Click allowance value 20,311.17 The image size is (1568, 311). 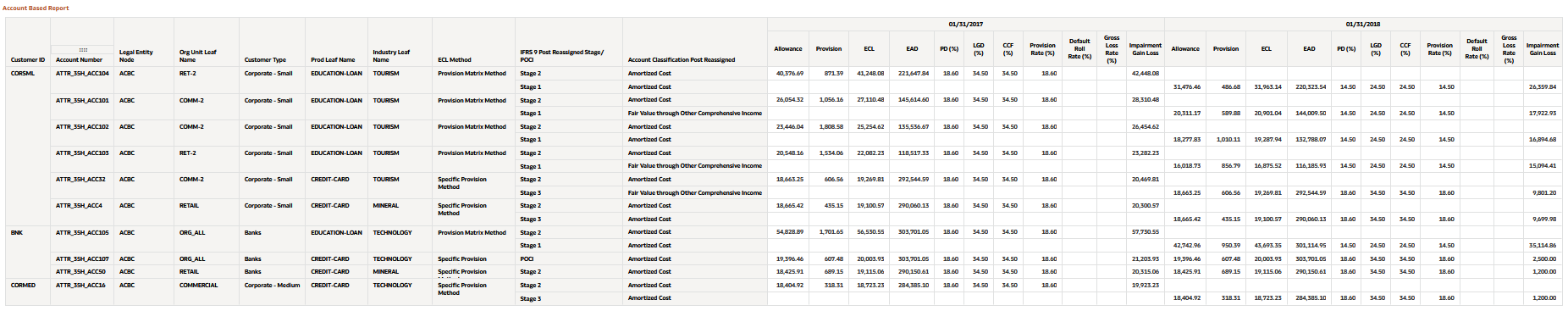coord(1187,114)
